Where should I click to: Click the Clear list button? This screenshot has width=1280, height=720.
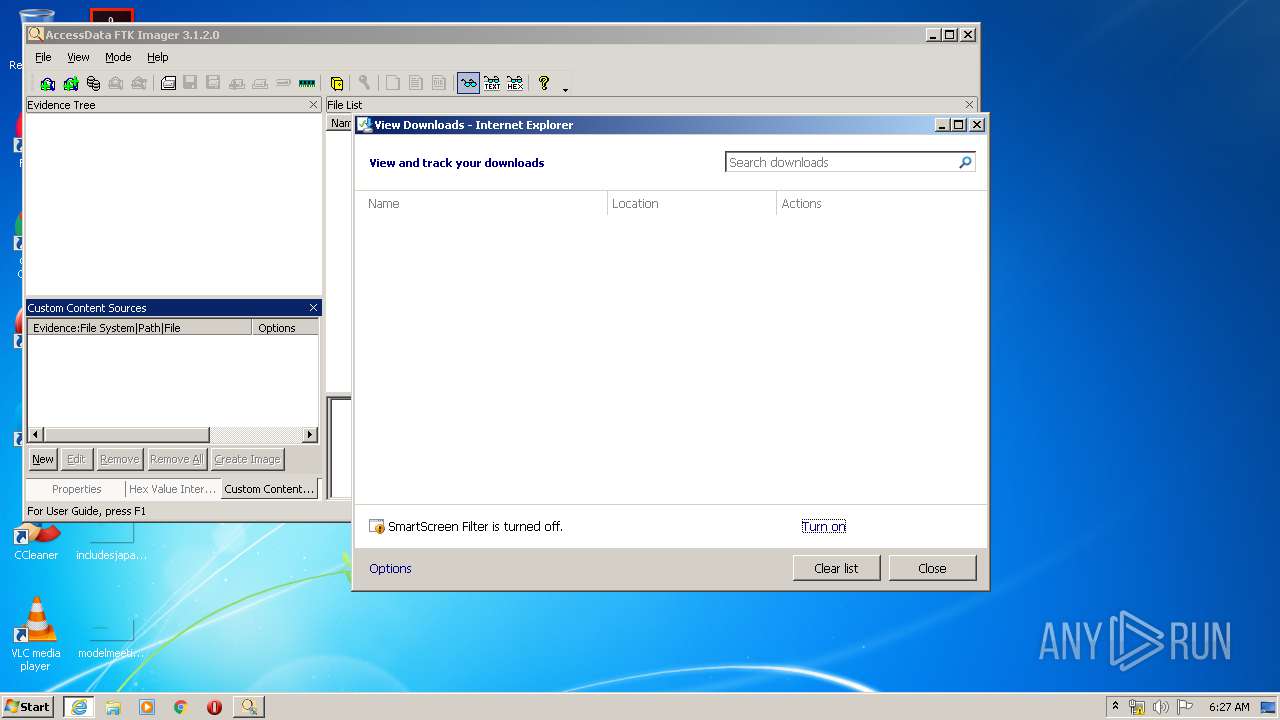[x=836, y=568]
